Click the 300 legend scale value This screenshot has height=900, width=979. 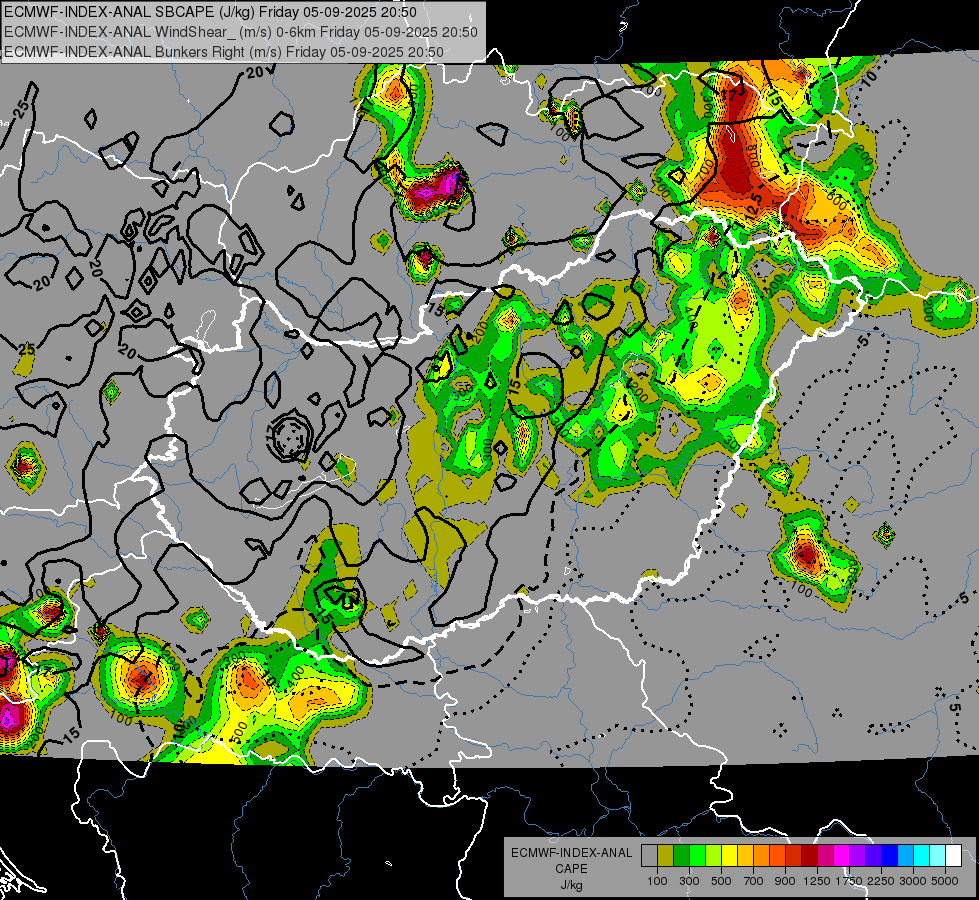689,881
